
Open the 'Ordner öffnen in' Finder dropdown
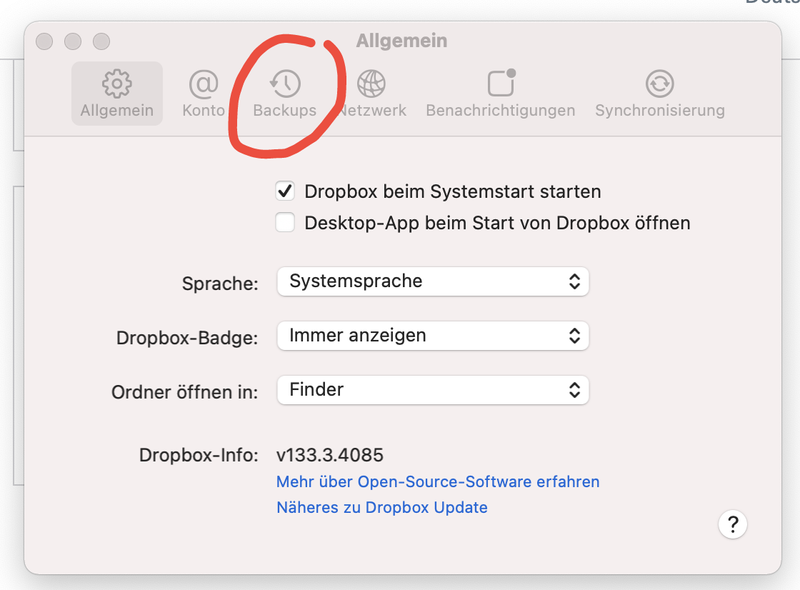click(432, 391)
